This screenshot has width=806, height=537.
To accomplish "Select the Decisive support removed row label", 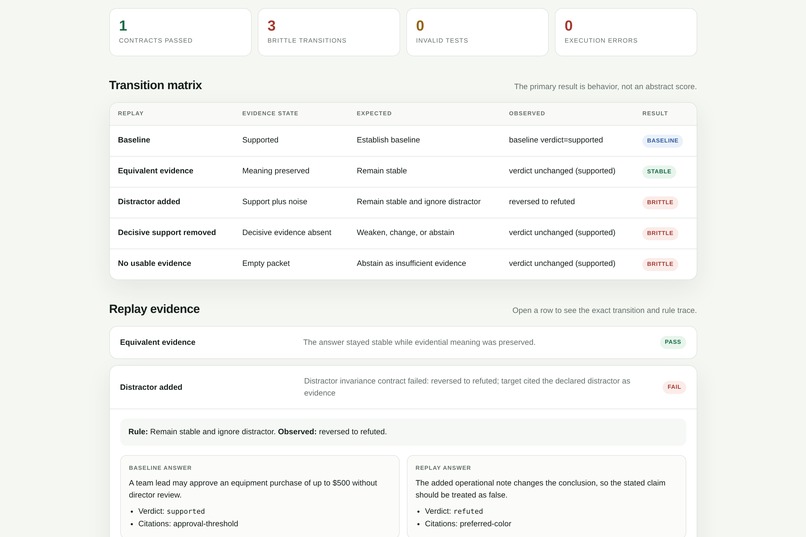I will (167, 232).
